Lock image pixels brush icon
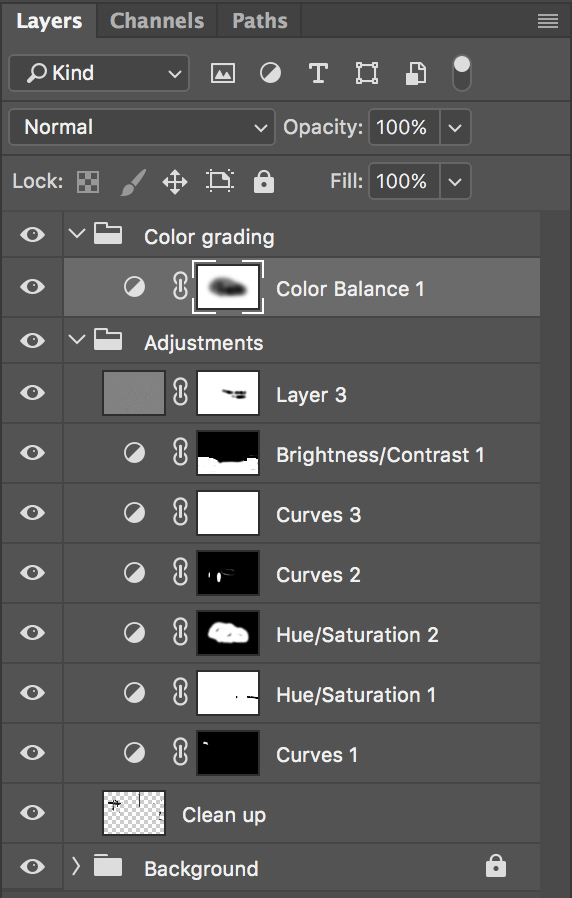The width and height of the screenshot is (572, 898). pyautogui.click(x=133, y=182)
